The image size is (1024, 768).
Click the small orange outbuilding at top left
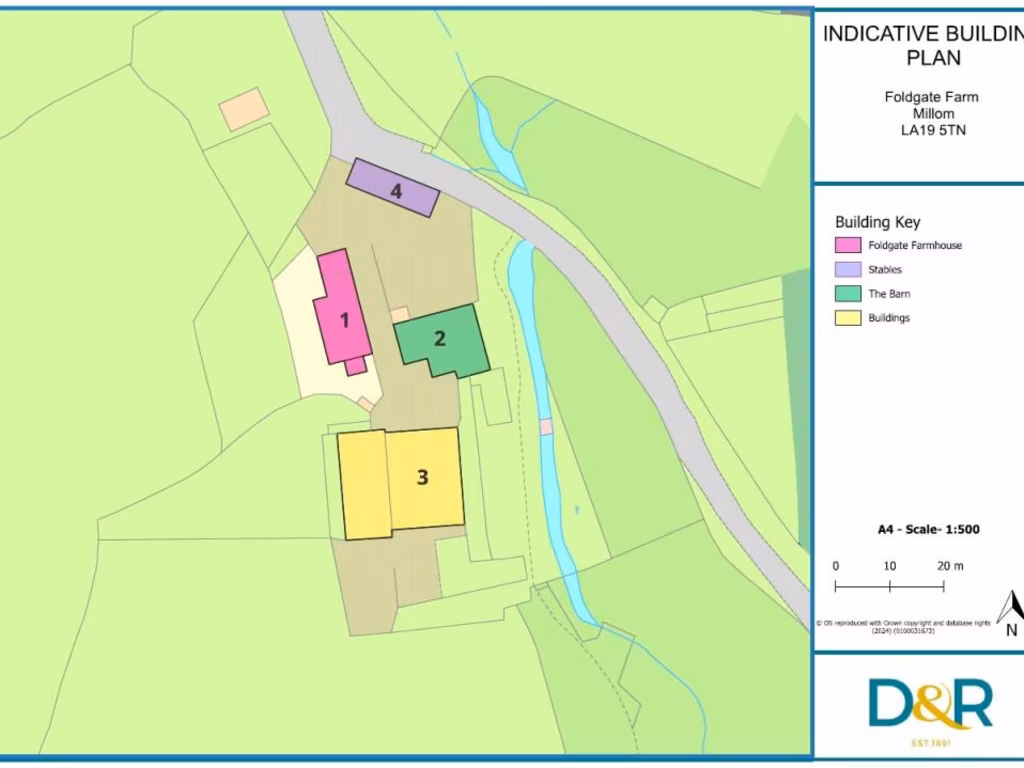pyautogui.click(x=244, y=109)
